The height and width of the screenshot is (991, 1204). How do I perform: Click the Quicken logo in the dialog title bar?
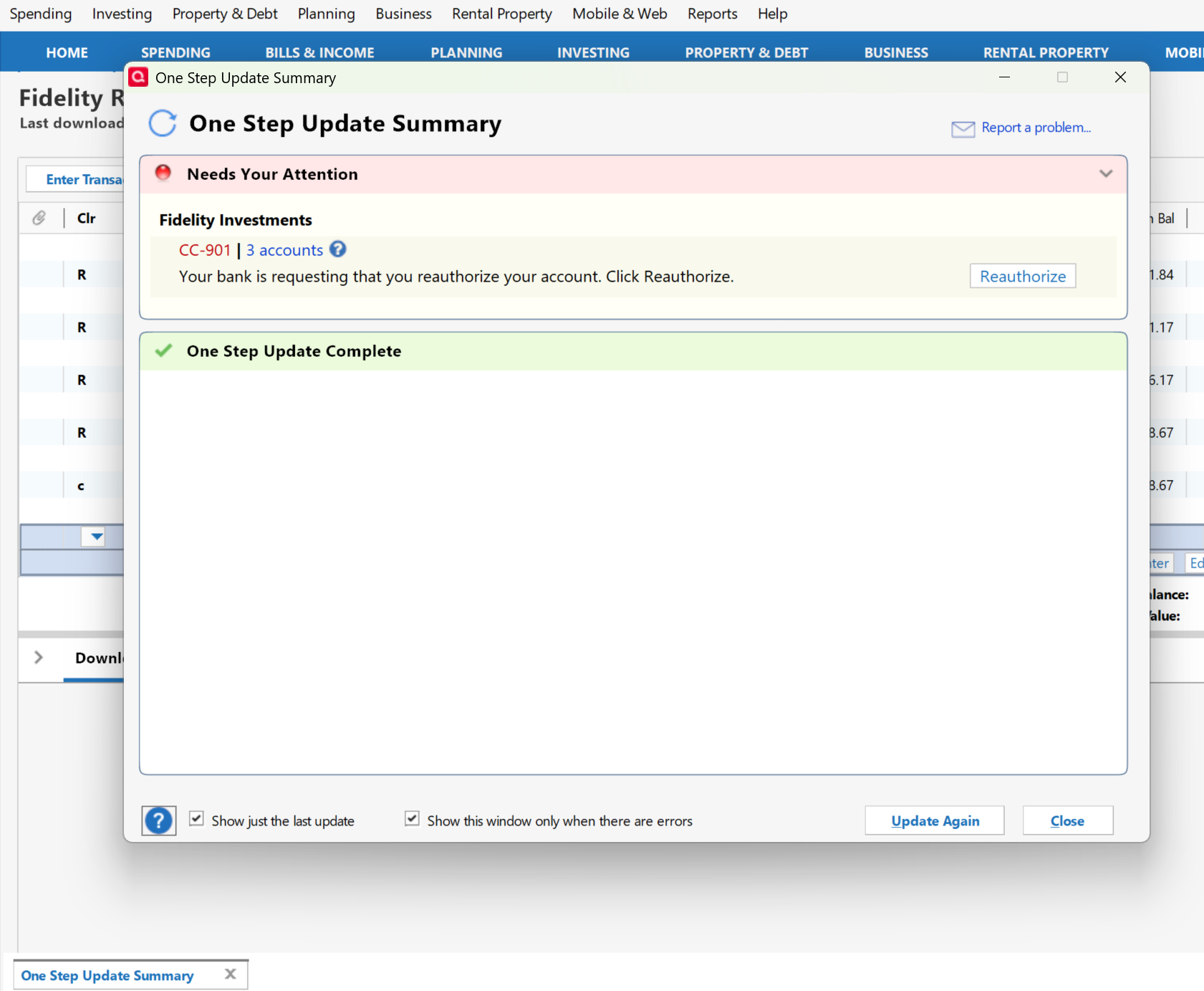(138, 77)
